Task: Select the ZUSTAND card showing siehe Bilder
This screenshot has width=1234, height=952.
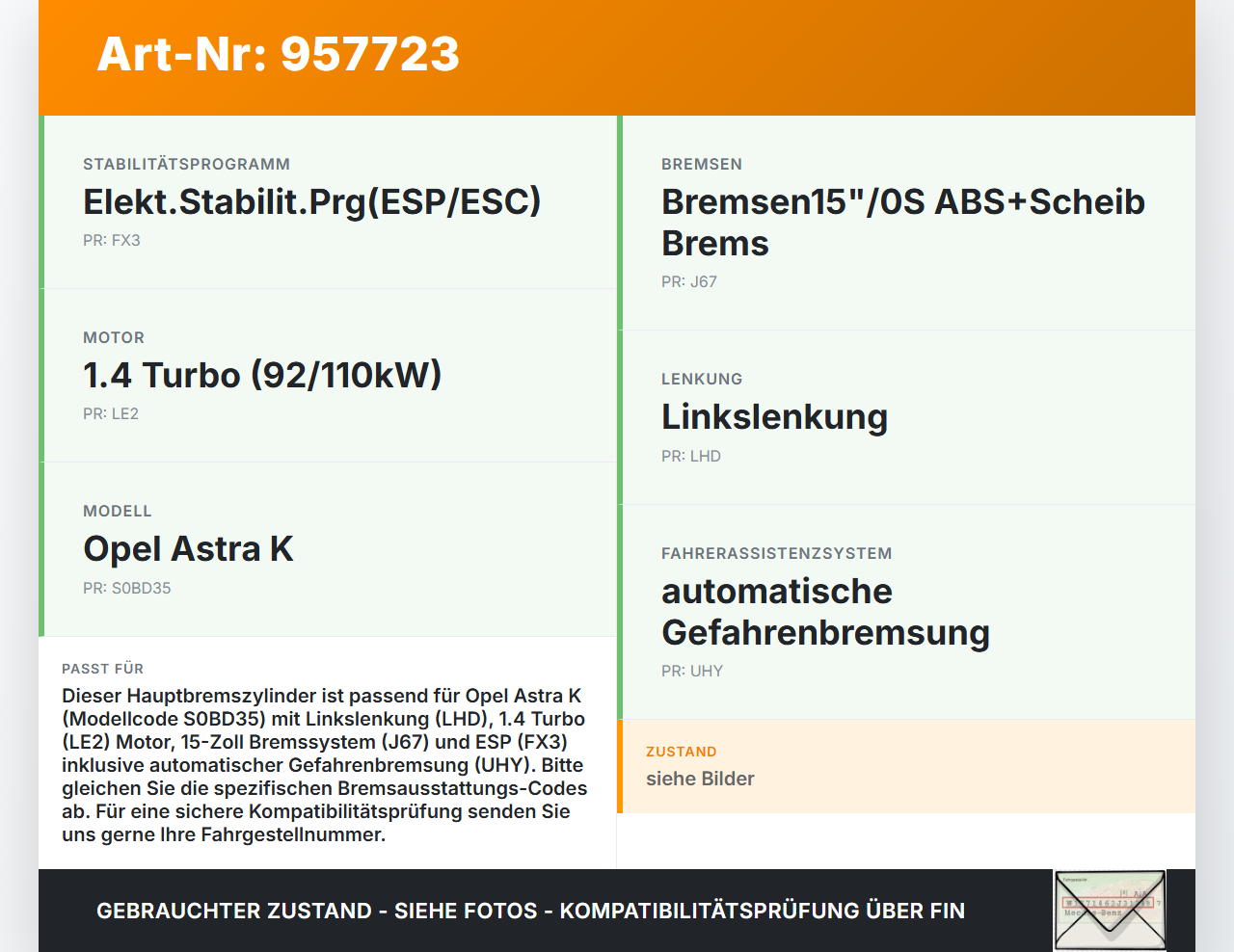Action: point(906,766)
